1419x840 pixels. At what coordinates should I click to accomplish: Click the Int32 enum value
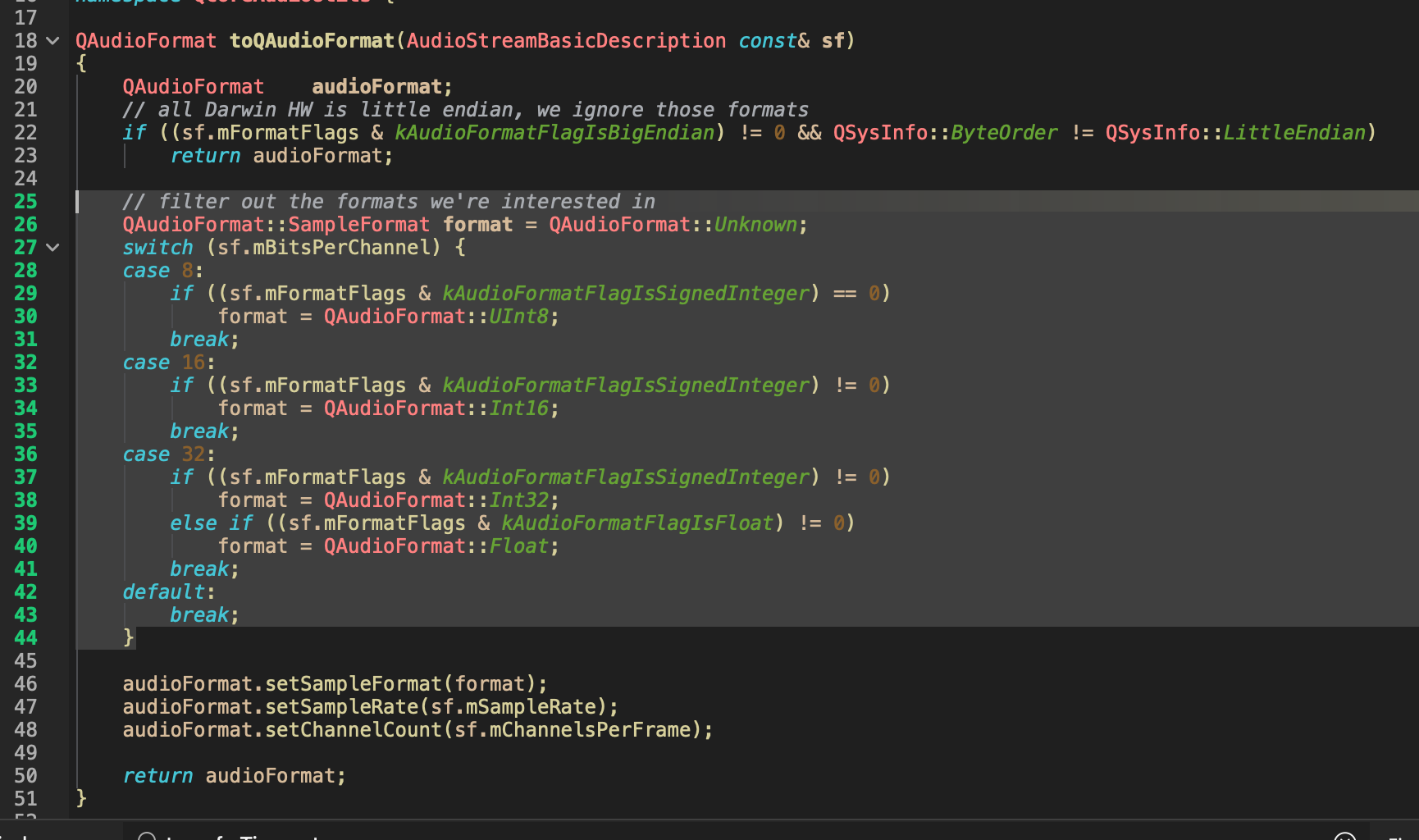pos(518,500)
